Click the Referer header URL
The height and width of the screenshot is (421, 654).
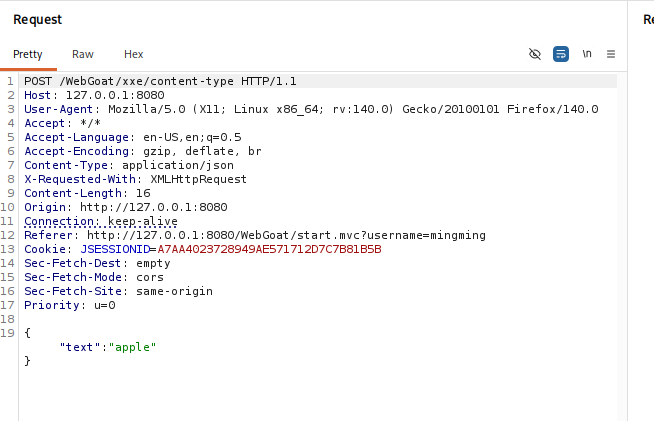click(x=286, y=235)
